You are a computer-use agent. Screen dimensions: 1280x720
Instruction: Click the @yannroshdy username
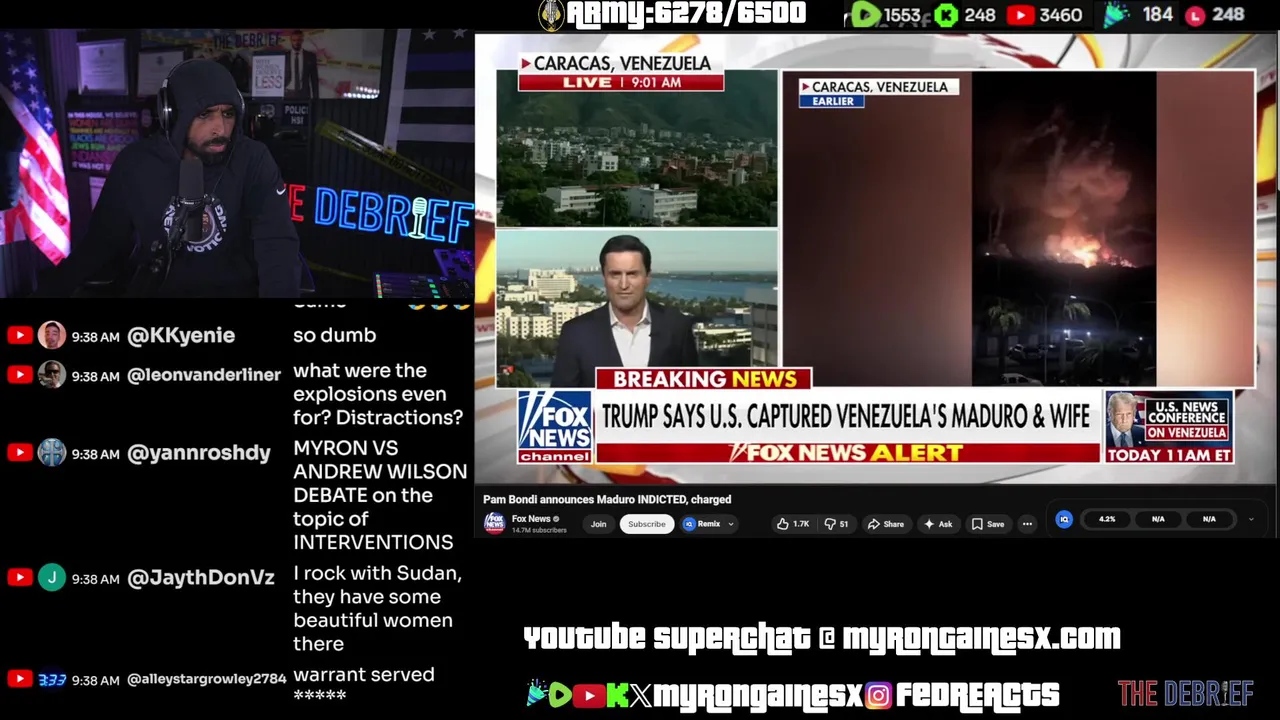tap(199, 453)
